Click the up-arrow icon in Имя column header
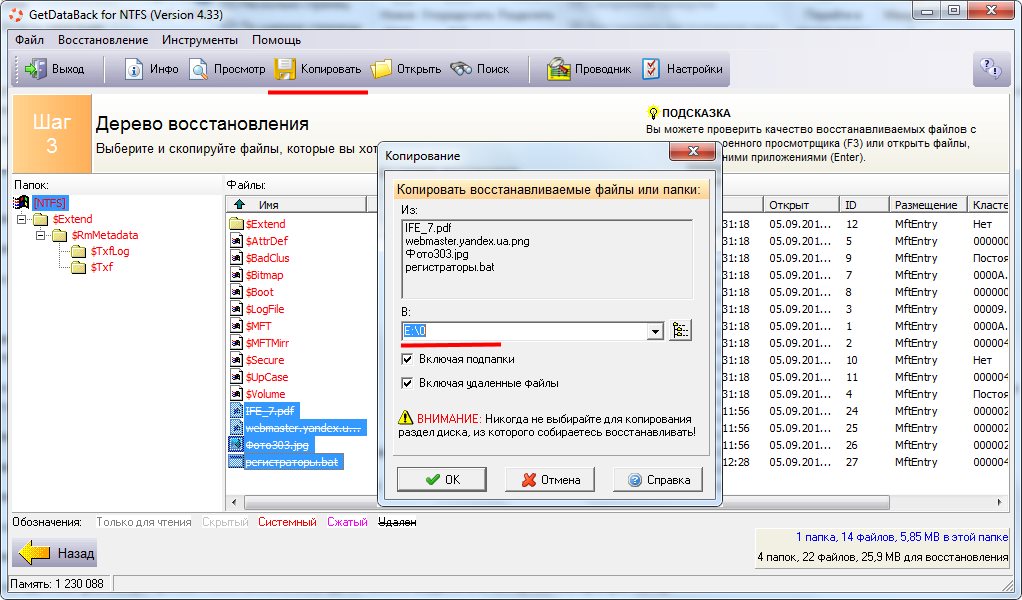1022x600 pixels. click(239, 205)
